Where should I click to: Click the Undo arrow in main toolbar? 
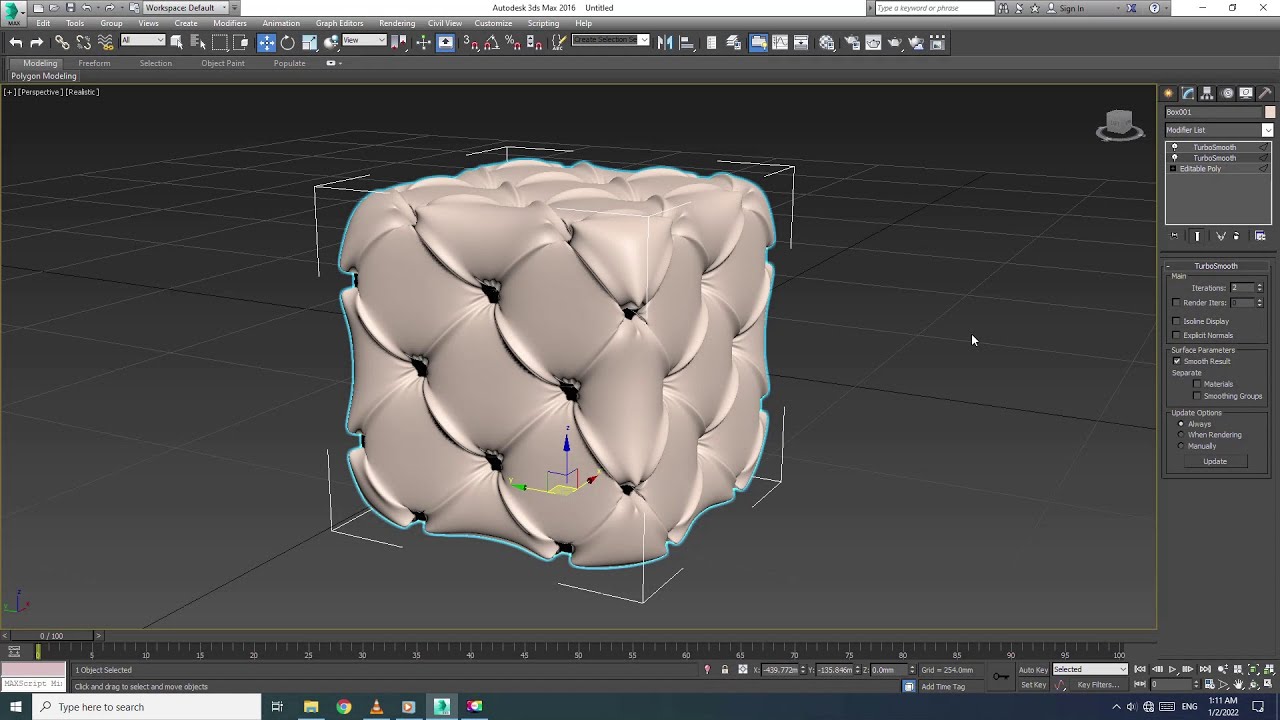coord(15,42)
